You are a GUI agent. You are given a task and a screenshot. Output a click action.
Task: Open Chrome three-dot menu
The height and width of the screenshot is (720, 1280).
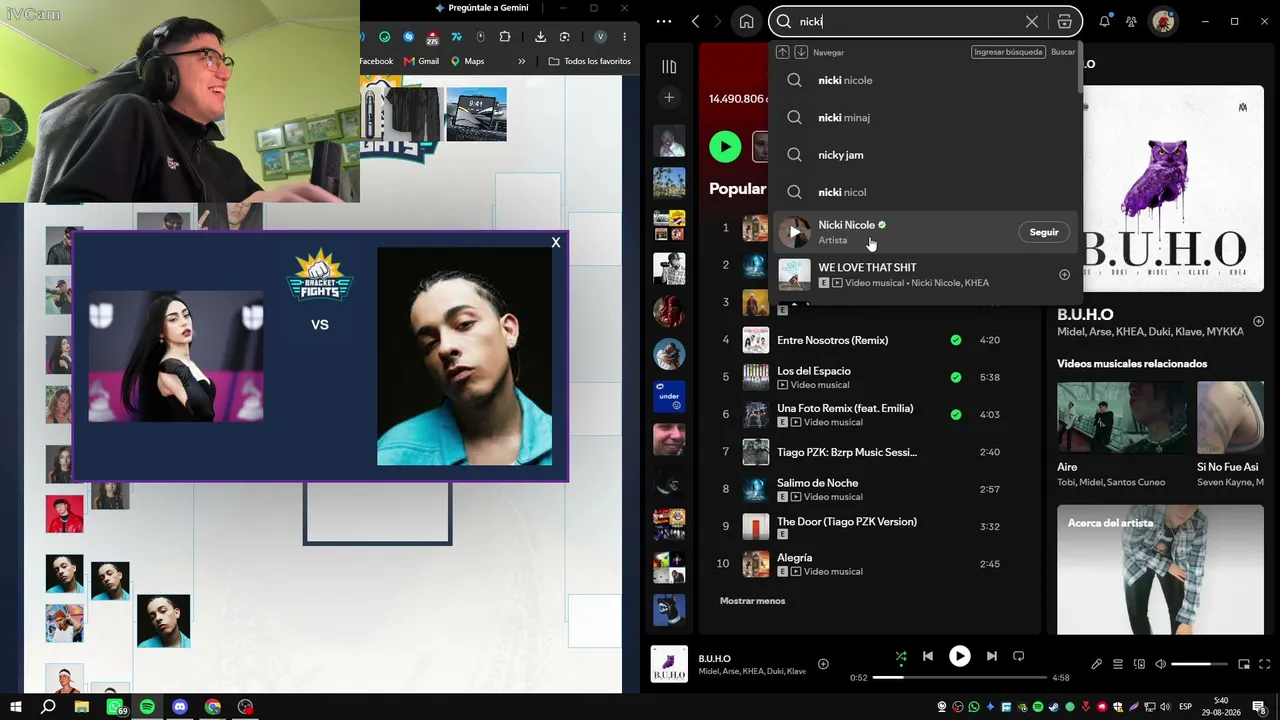coord(625,37)
